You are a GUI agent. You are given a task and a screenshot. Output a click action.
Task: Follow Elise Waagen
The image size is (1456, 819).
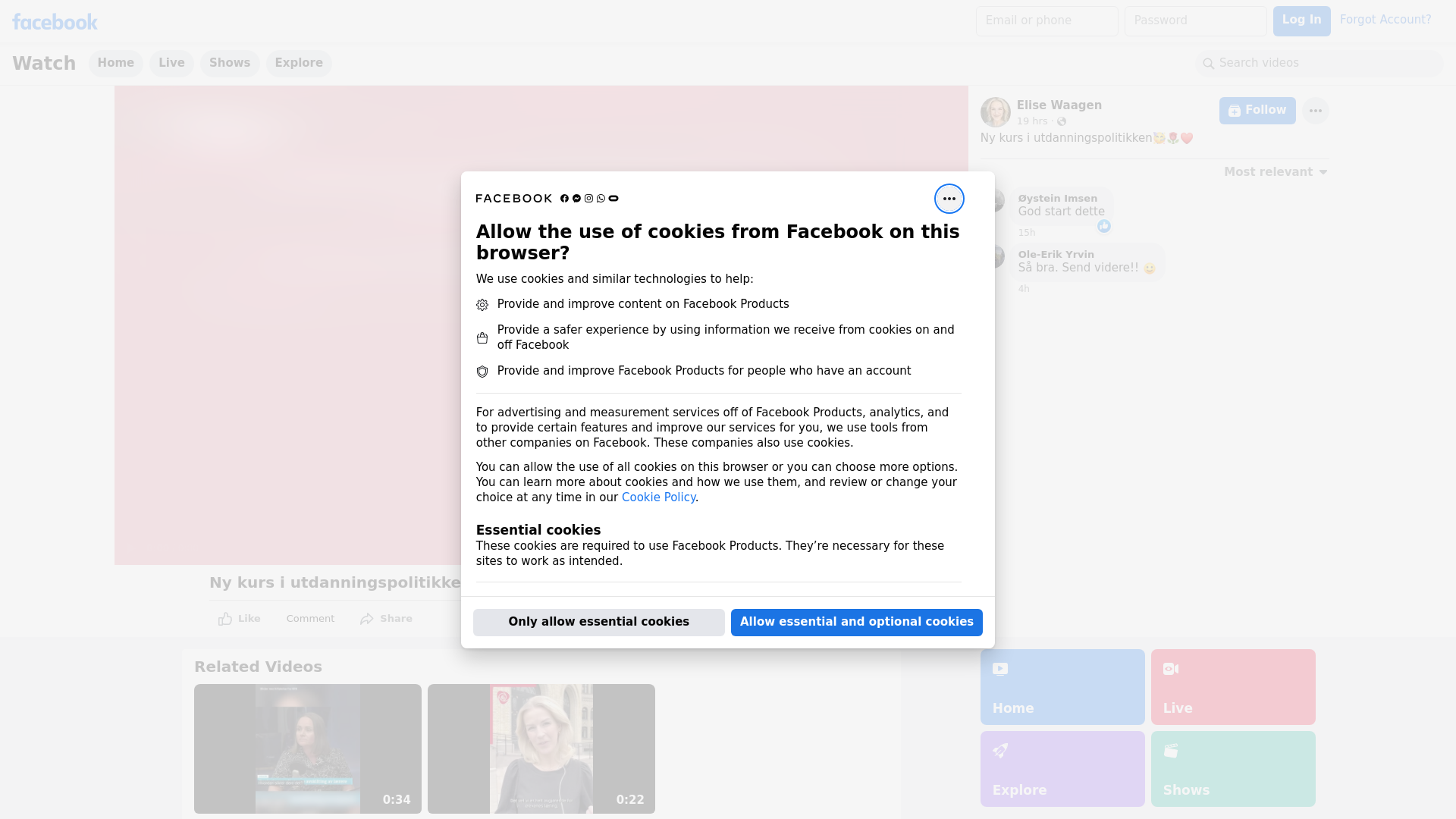(1257, 111)
